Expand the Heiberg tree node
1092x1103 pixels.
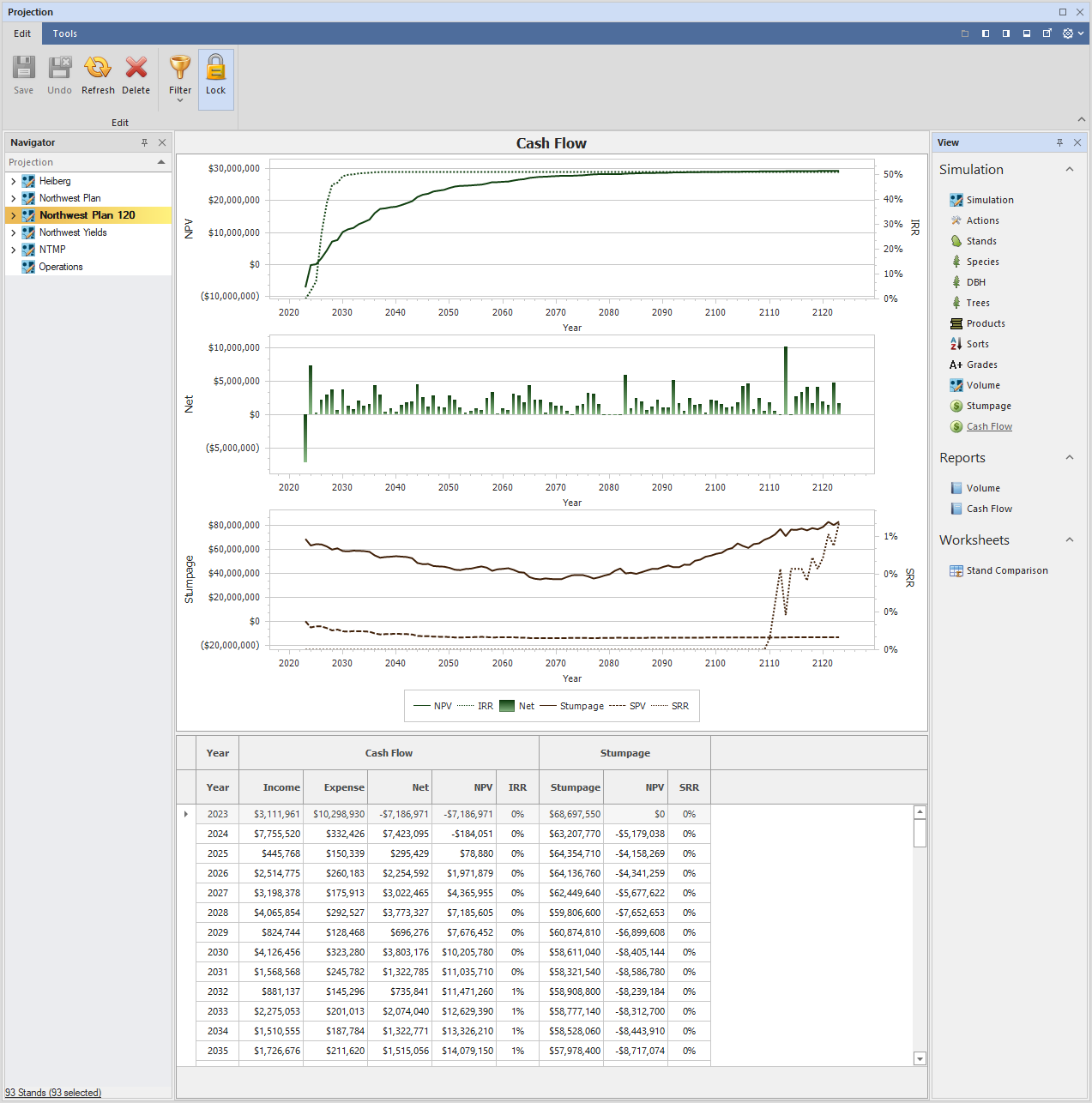click(x=13, y=181)
